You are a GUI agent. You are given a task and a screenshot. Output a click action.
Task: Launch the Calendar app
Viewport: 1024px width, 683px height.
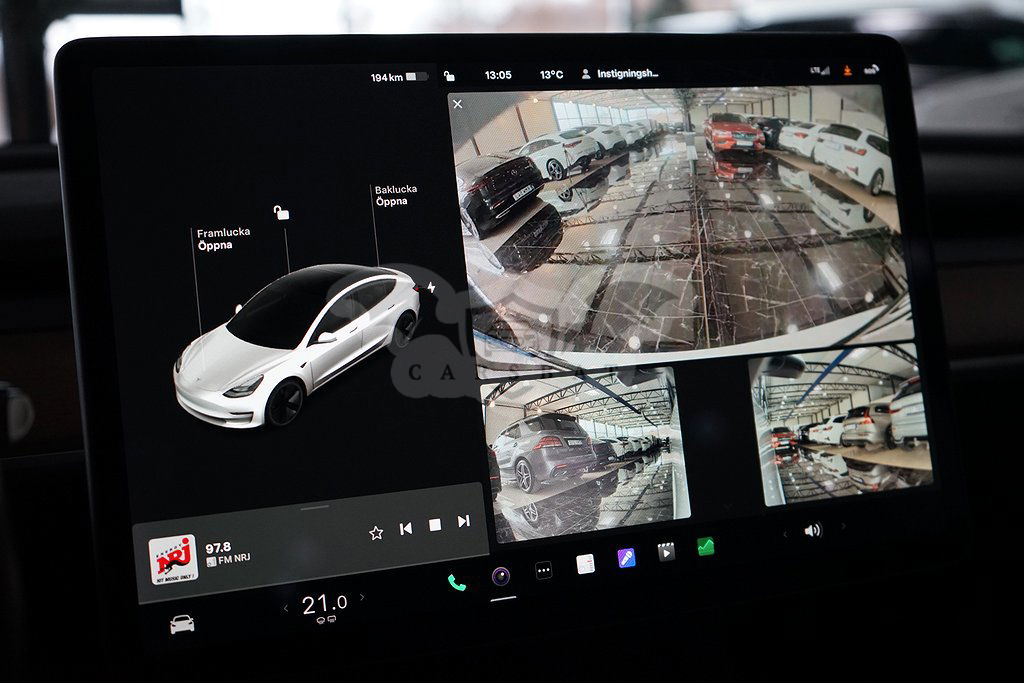coord(586,564)
